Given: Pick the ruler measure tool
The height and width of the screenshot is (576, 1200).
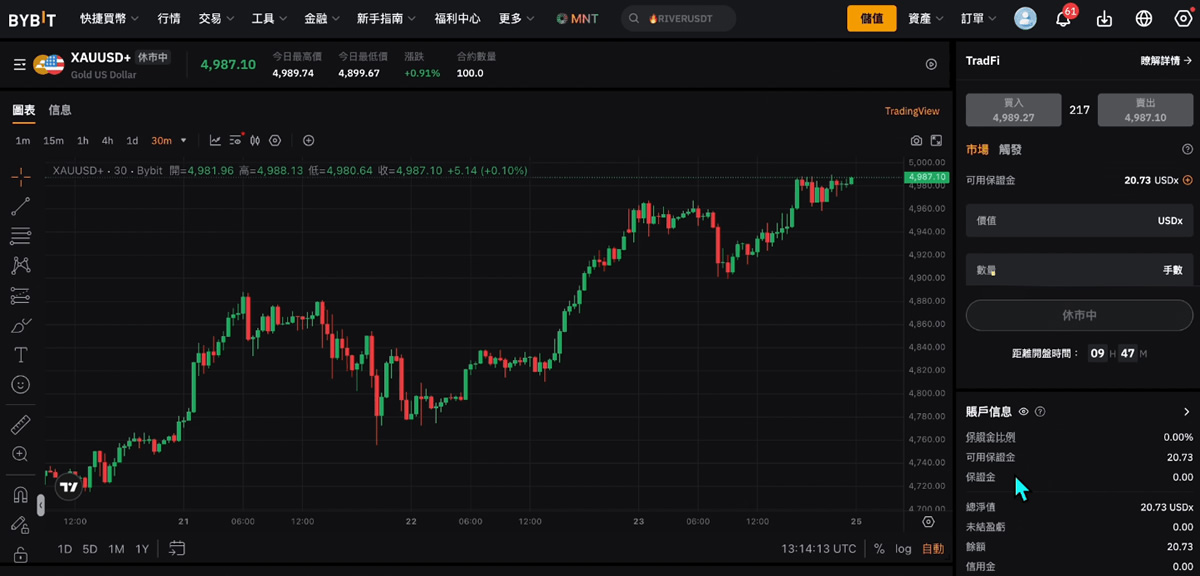Looking at the screenshot, I should 20,425.
